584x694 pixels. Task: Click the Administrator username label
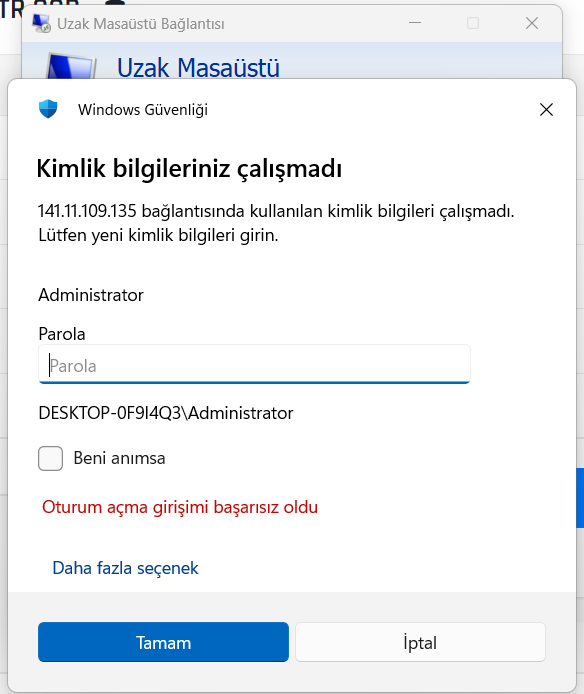point(91,295)
